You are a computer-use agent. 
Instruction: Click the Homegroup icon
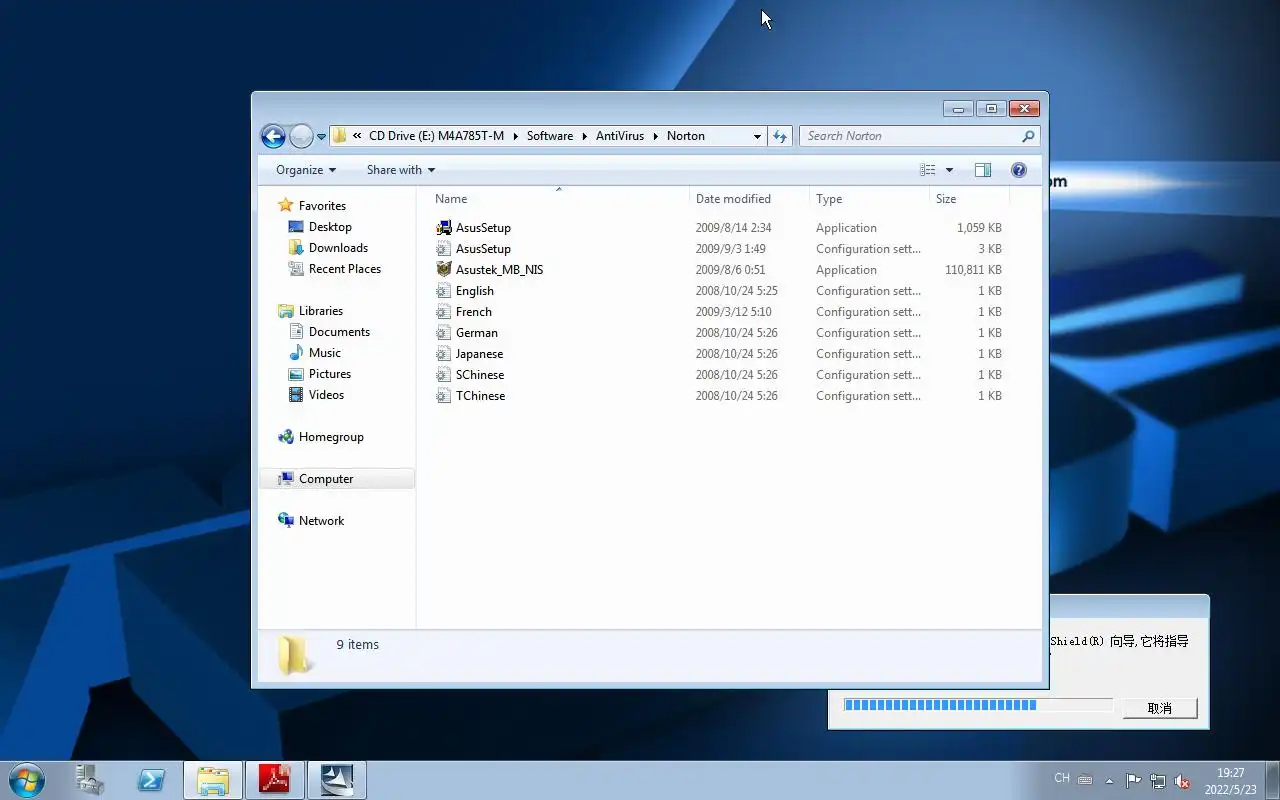click(286, 437)
